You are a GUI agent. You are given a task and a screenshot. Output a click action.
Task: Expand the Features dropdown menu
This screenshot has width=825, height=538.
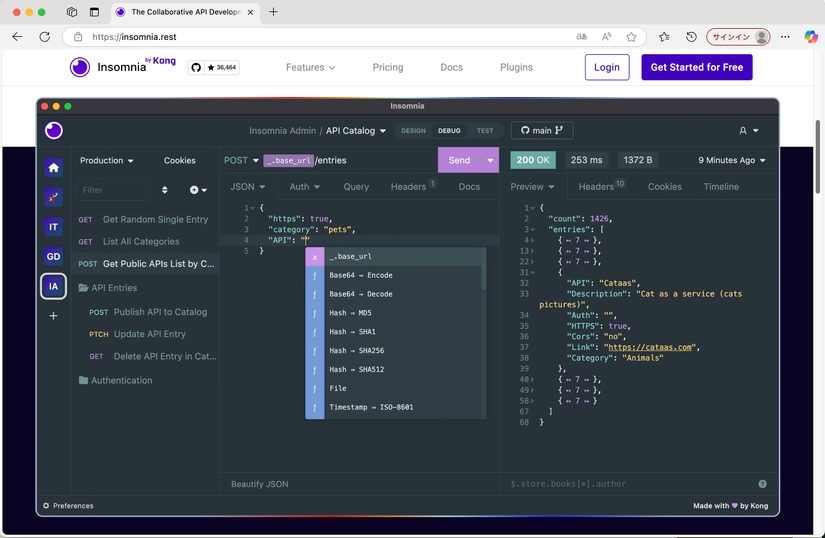coord(310,67)
